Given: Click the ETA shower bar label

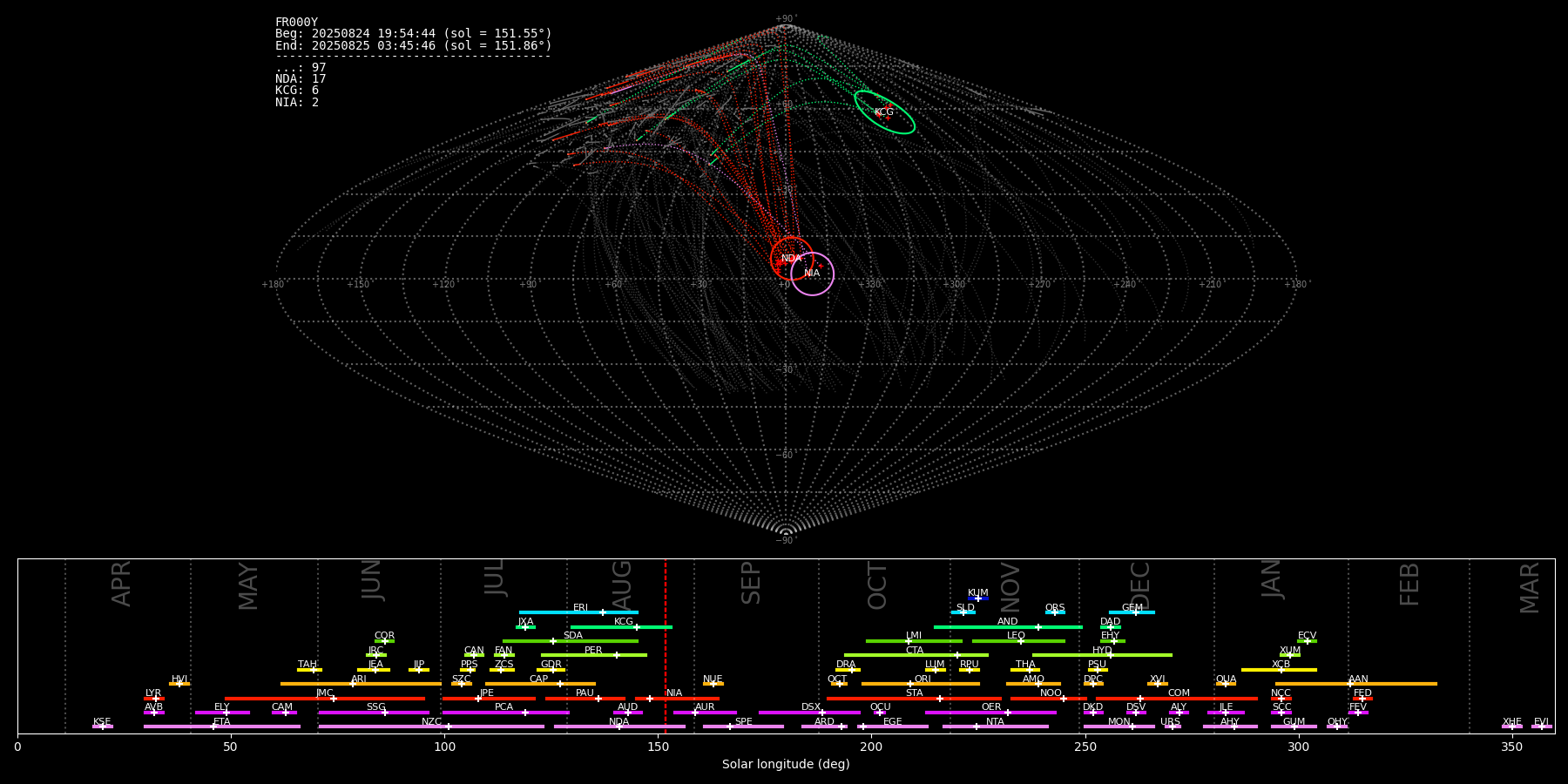Looking at the screenshot, I should [222, 722].
